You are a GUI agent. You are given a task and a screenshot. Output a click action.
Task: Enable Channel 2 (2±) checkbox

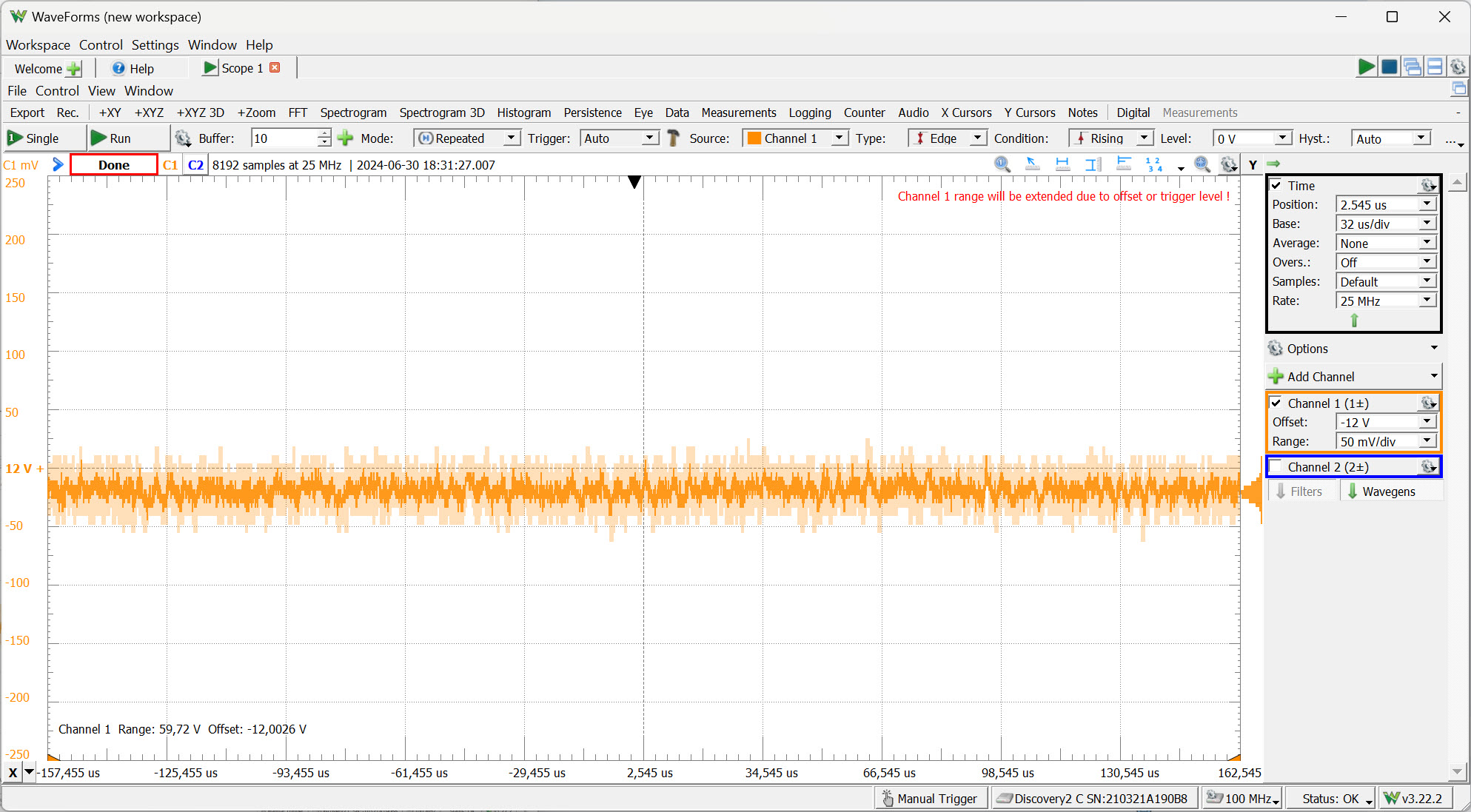[1276, 466]
